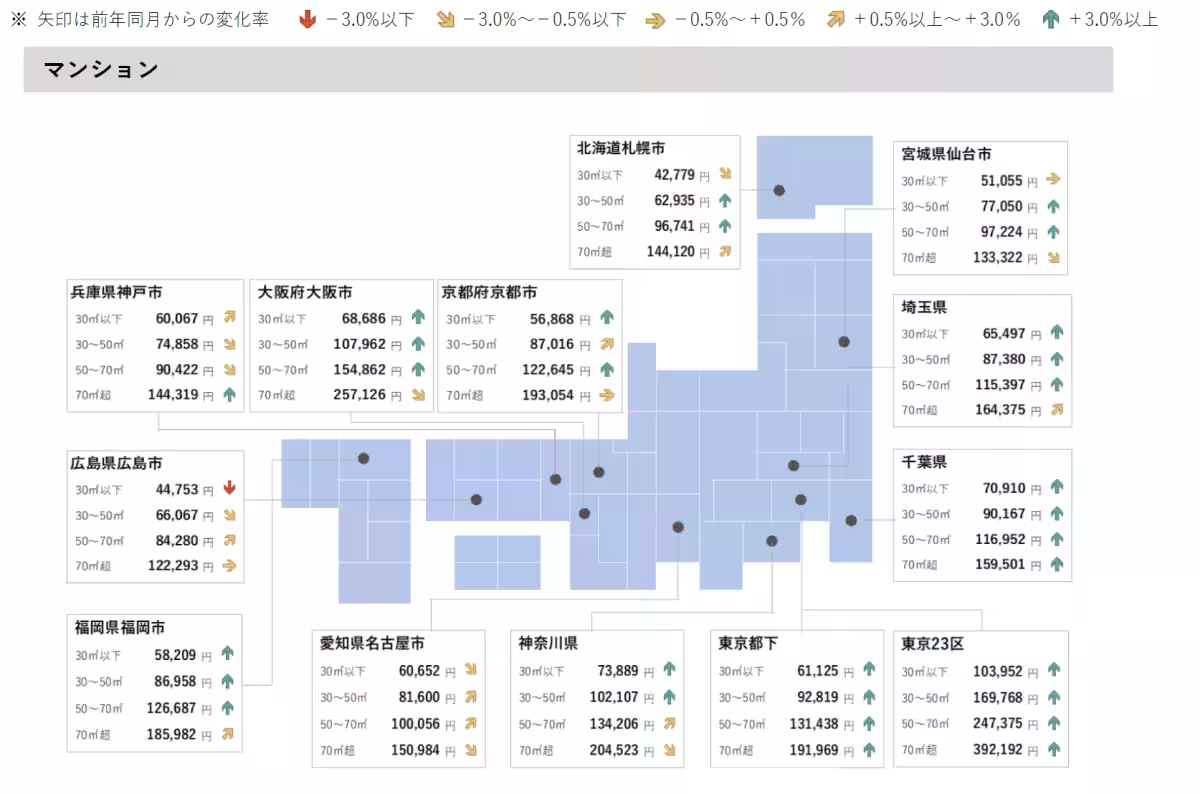The height and width of the screenshot is (794, 1200).
Task: Click the Sapporo dot marker on Hokkaido
Action: (779, 190)
